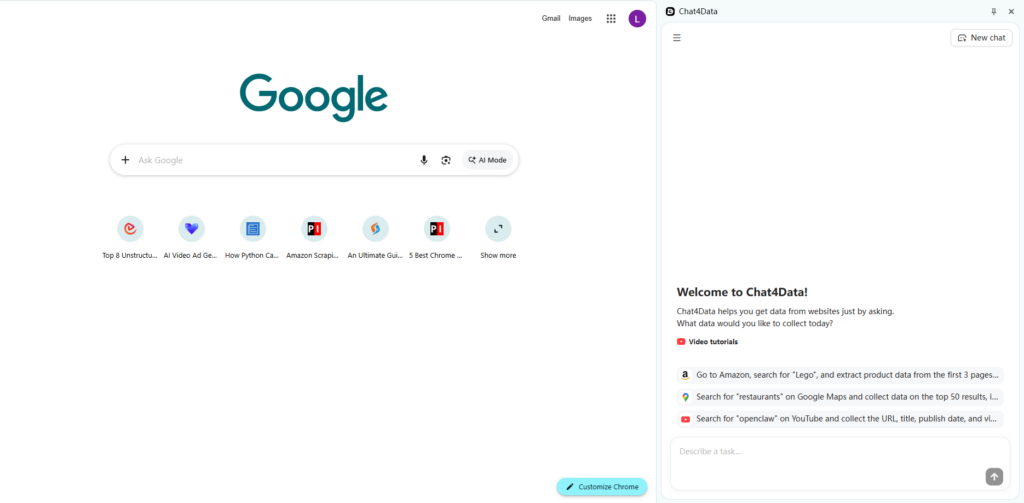Open the Images link
1024x503 pixels.
click(580, 18)
